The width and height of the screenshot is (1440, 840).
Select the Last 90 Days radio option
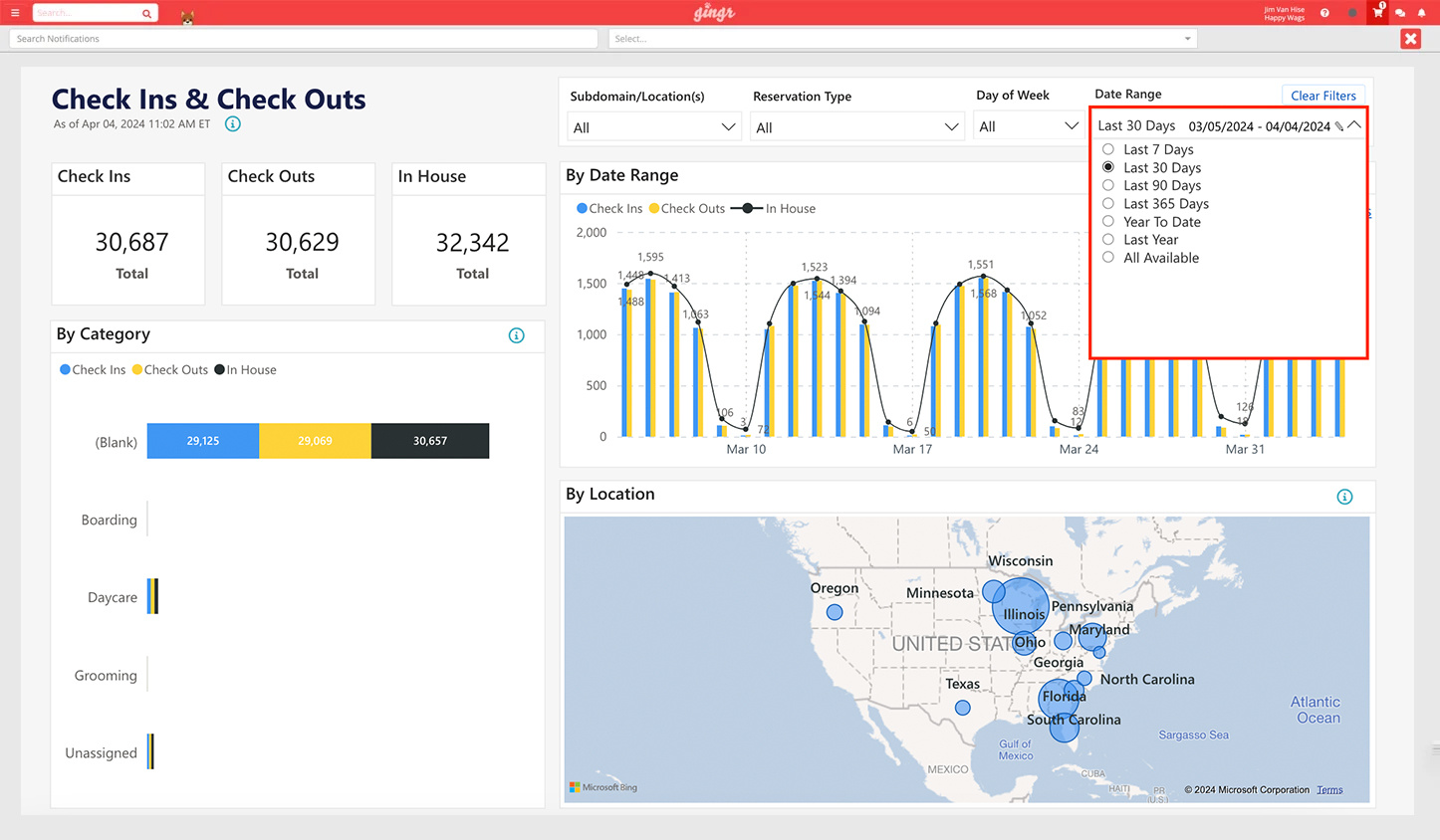[x=1108, y=185]
